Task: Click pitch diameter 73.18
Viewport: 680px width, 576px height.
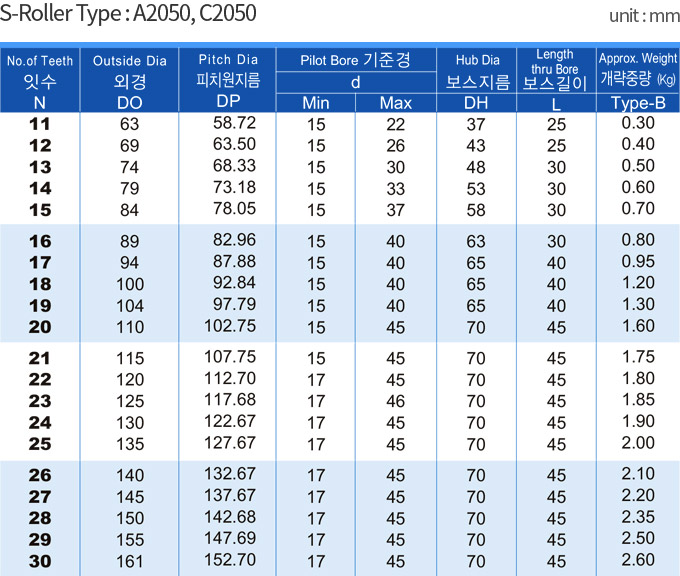Action: click(x=234, y=187)
